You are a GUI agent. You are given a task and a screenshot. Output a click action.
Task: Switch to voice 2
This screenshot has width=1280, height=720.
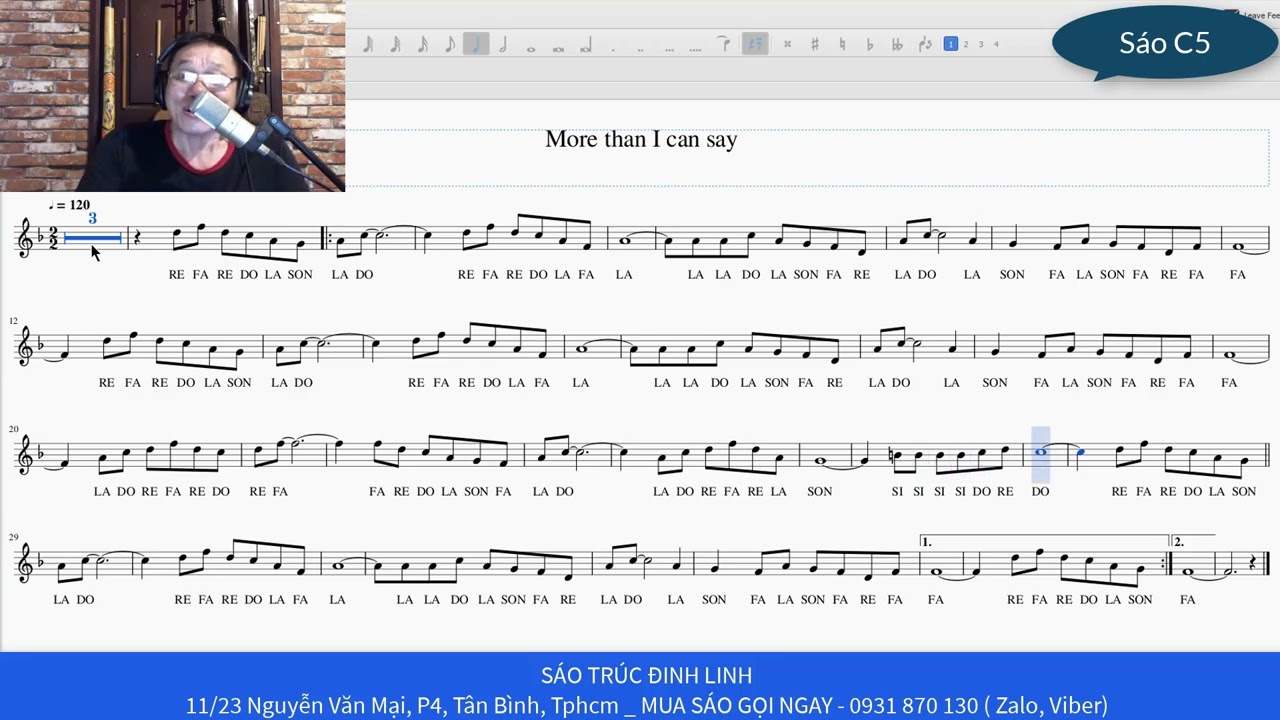coord(966,44)
